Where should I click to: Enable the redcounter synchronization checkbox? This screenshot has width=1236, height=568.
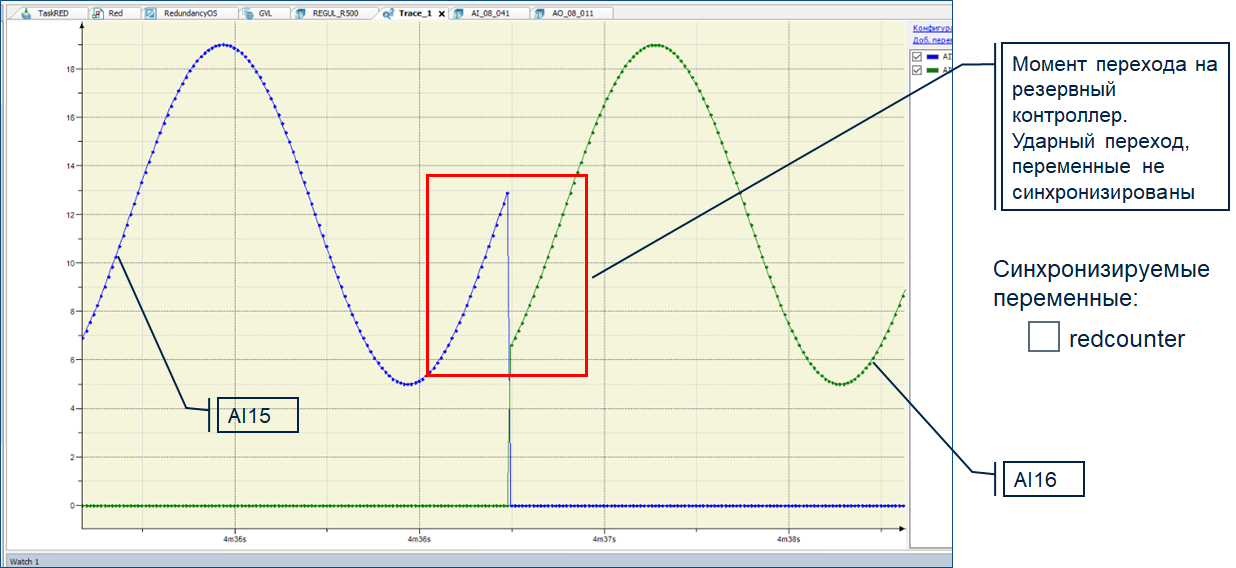(x=1043, y=339)
